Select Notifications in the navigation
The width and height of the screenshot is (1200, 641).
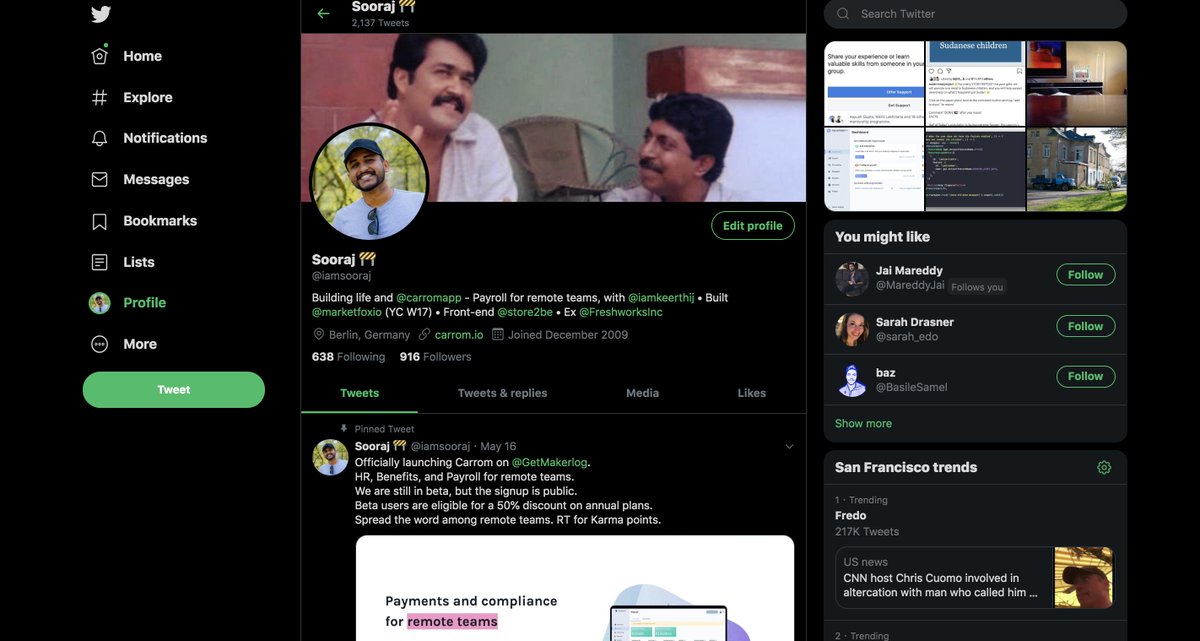coord(165,138)
